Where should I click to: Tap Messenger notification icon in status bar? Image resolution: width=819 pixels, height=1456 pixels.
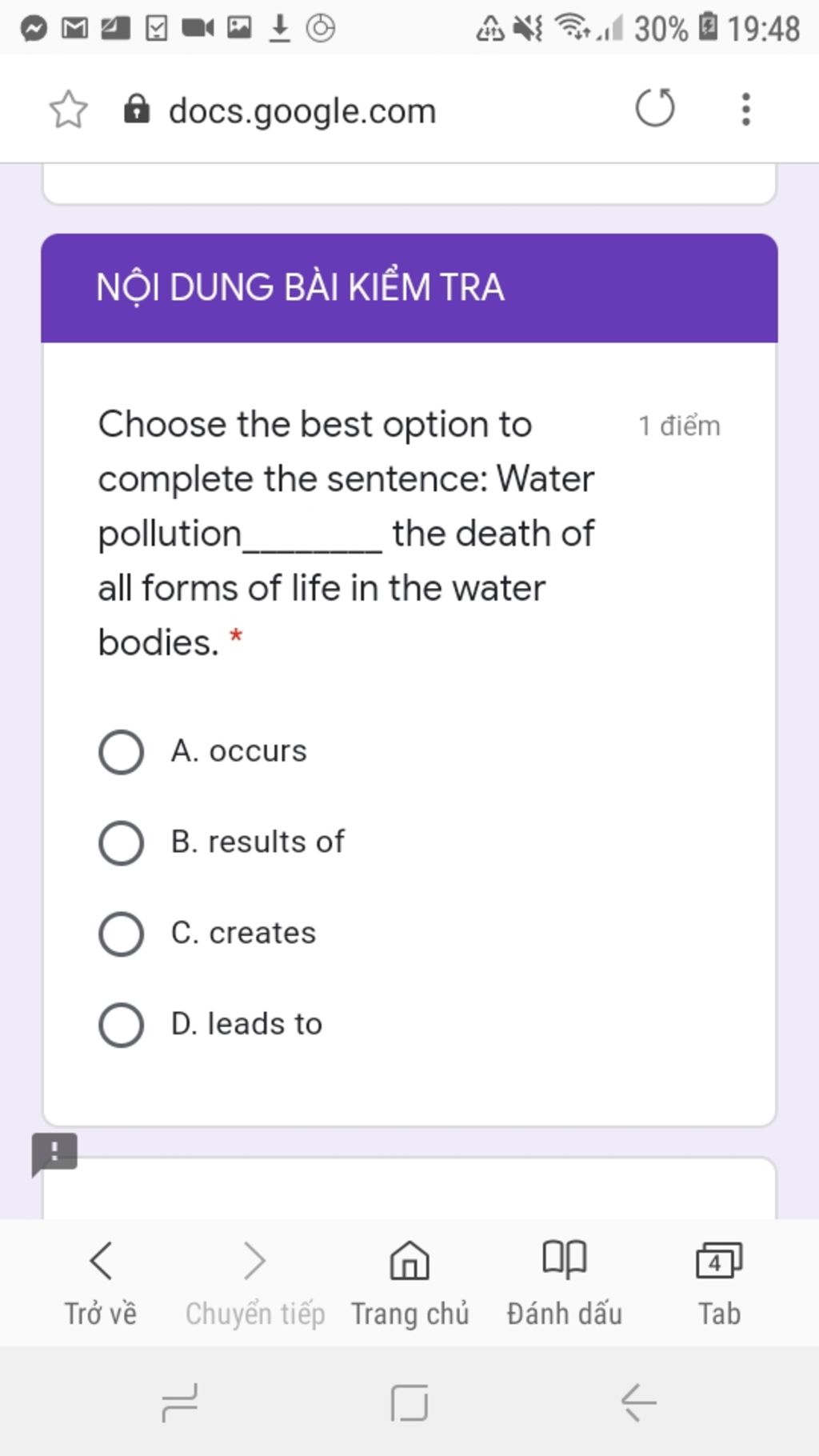point(34,29)
